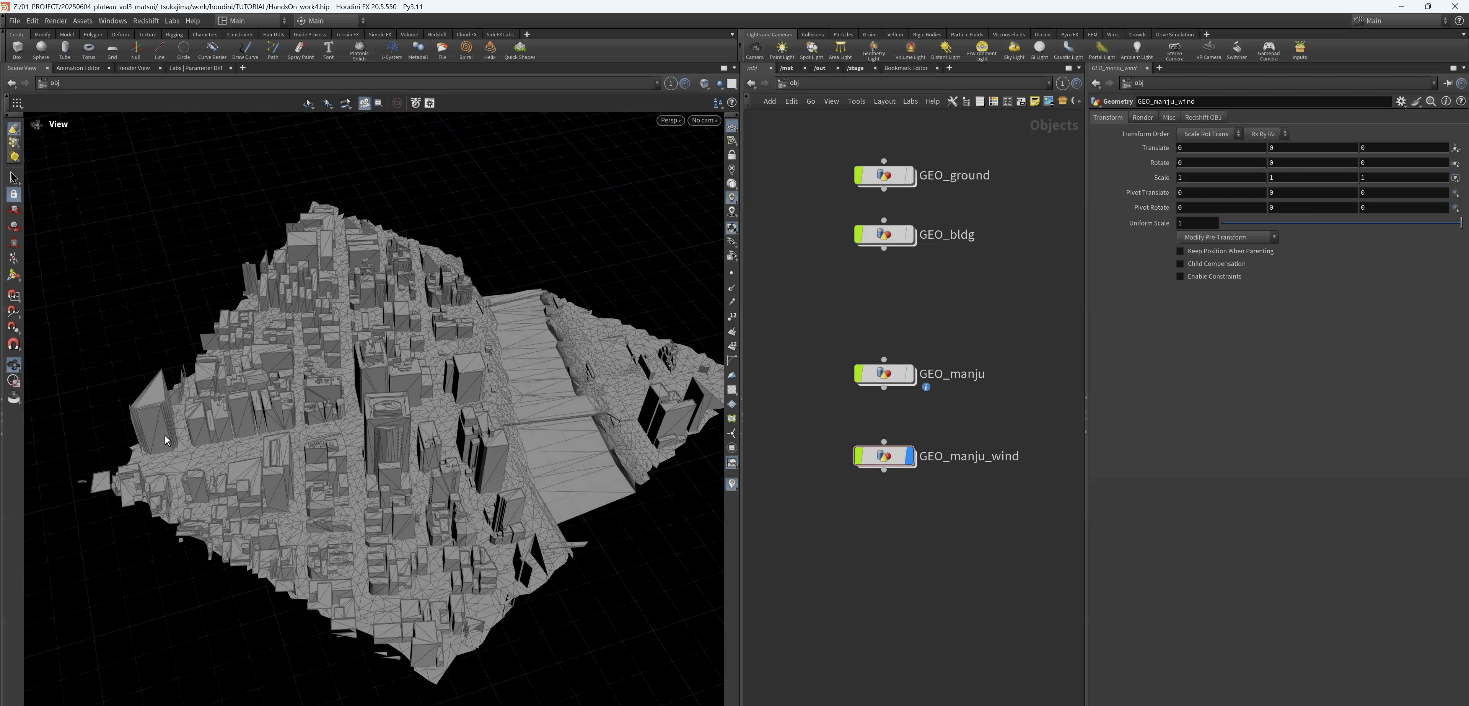Check the Enable Constraints option

tap(1180, 276)
